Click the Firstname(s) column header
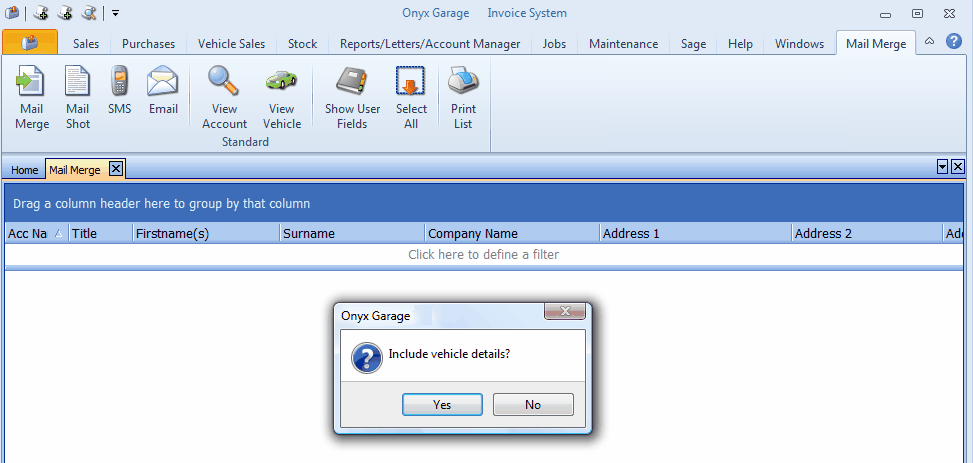 (205, 233)
